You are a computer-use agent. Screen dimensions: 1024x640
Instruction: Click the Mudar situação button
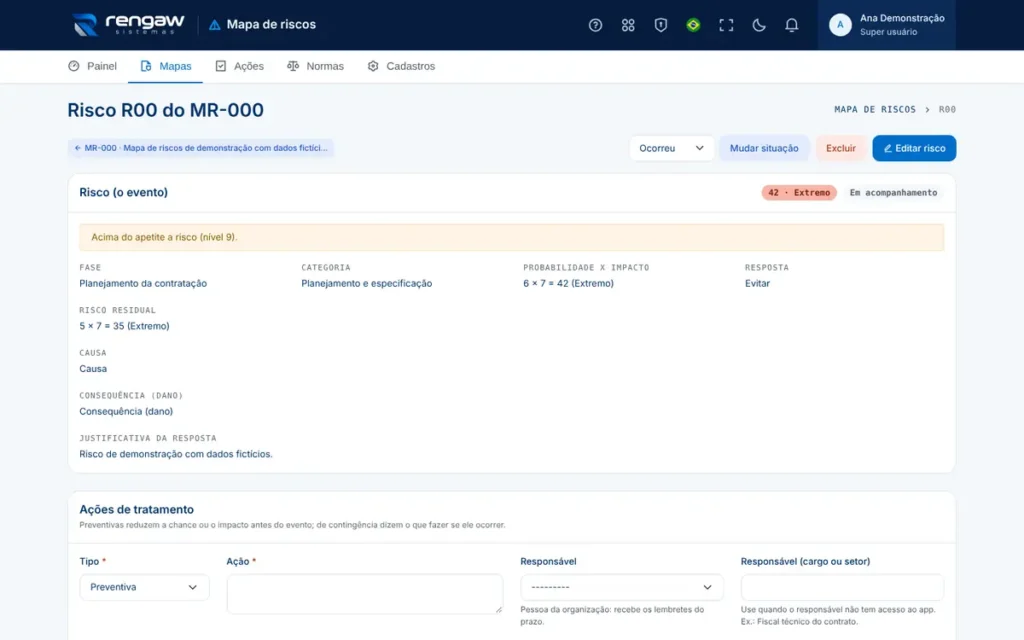(x=764, y=148)
